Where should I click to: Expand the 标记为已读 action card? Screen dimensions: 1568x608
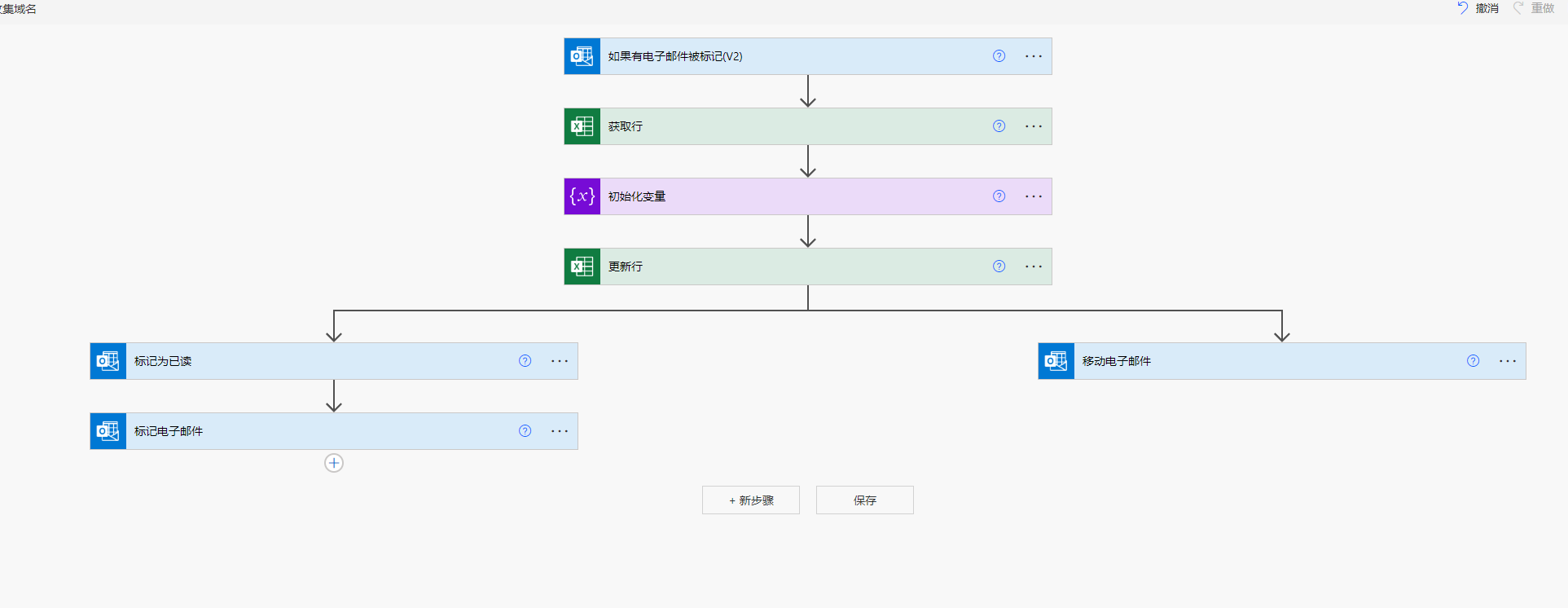point(334,361)
